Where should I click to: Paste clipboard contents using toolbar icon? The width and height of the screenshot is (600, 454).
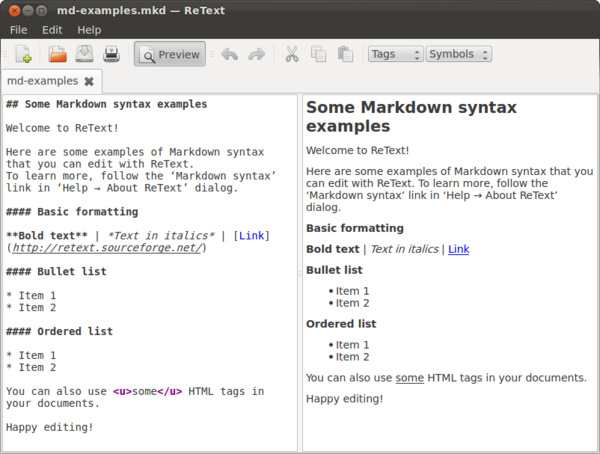(x=345, y=54)
